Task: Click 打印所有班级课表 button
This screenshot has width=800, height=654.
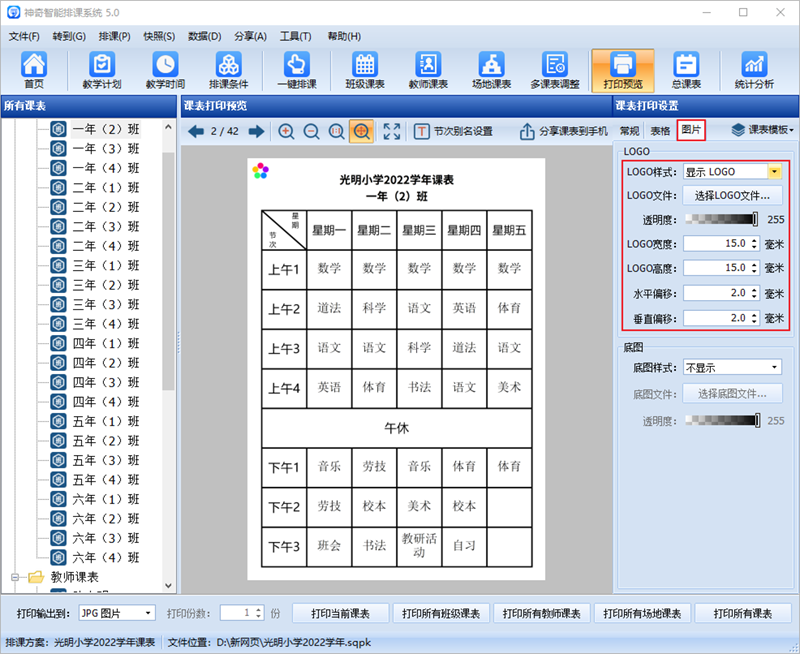Action: [x=441, y=614]
